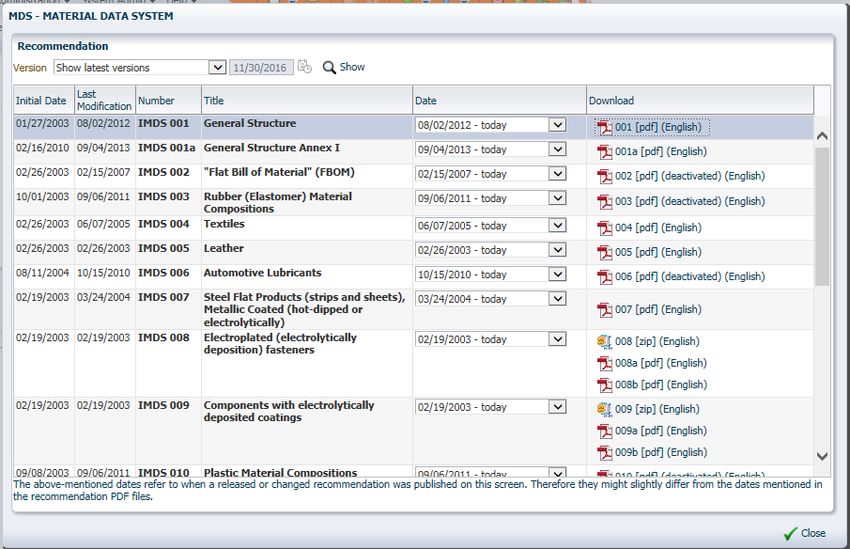Download '001a [pdf] (English)' link
This screenshot has height=549, width=850.
click(661, 152)
